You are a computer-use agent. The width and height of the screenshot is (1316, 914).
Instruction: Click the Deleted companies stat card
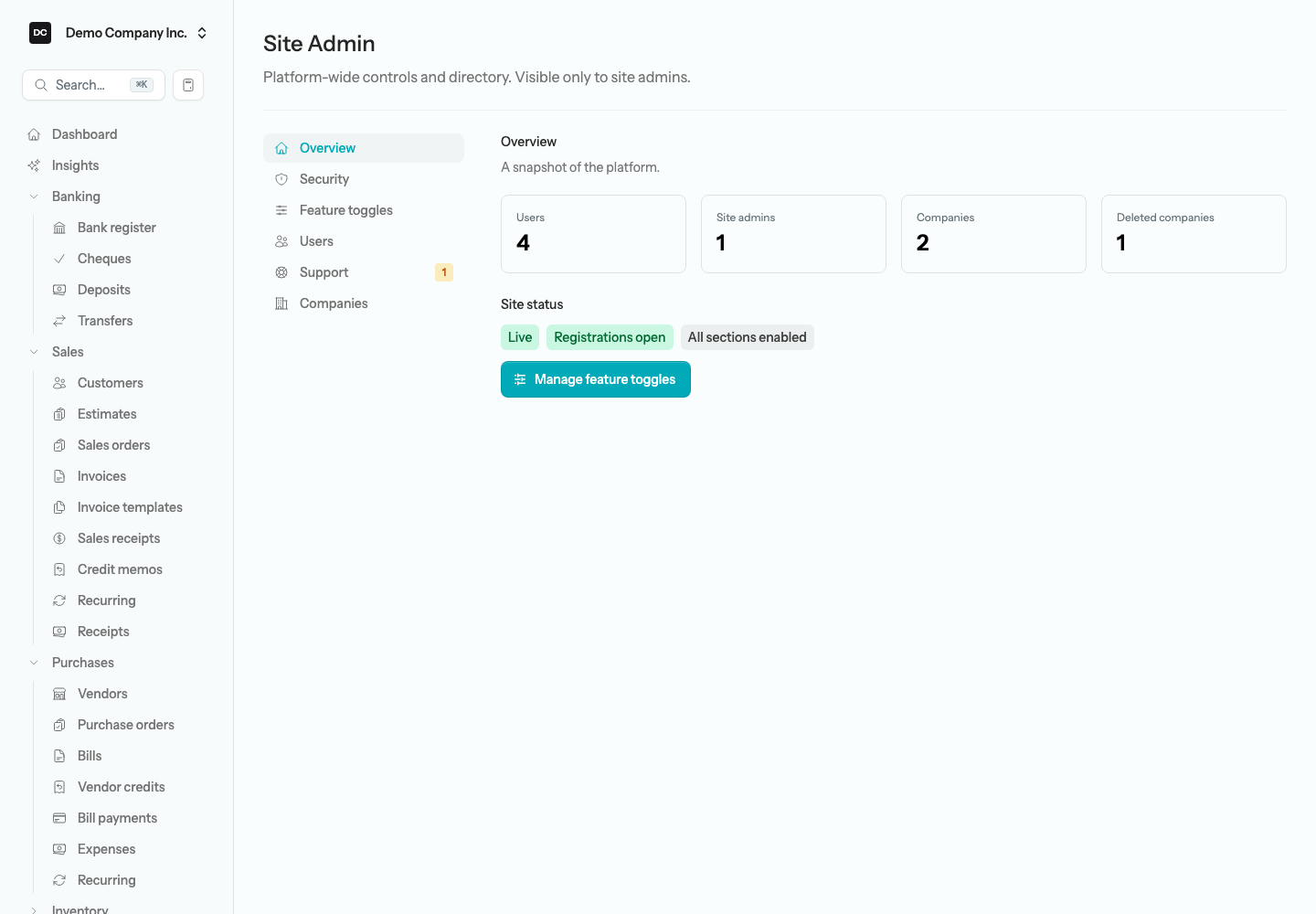pyautogui.click(x=1194, y=234)
